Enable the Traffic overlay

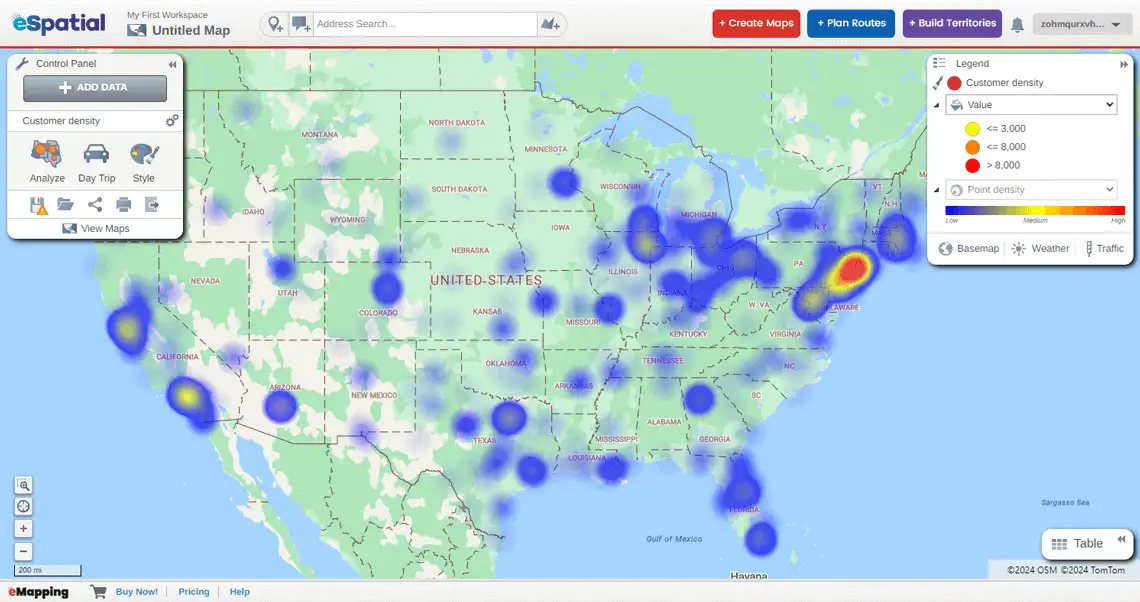(1104, 248)
